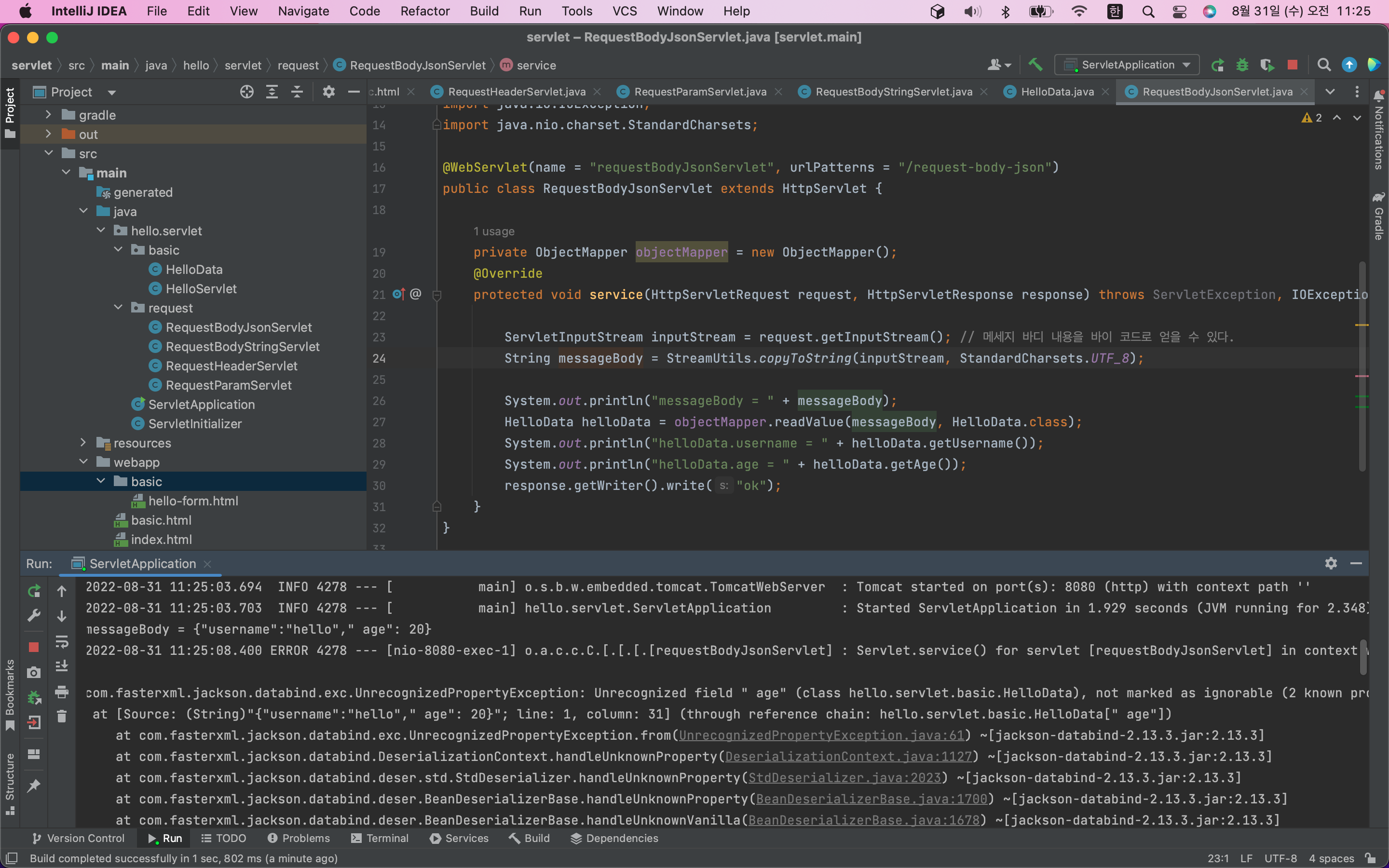The width and height of the screenshot is (1389, 868).
Task: Take thread dump with camera icon
Action: click(34, 672)
